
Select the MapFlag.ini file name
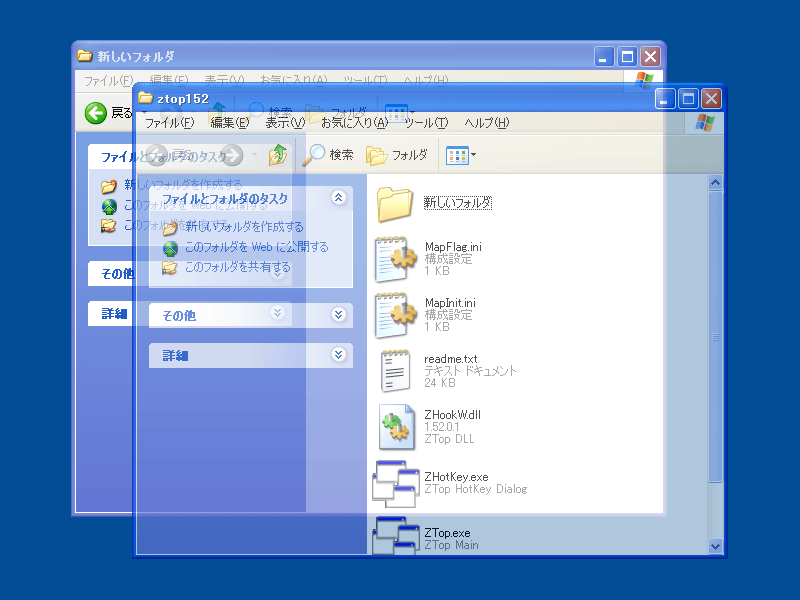pyautogui.click(x=453, y=247)
